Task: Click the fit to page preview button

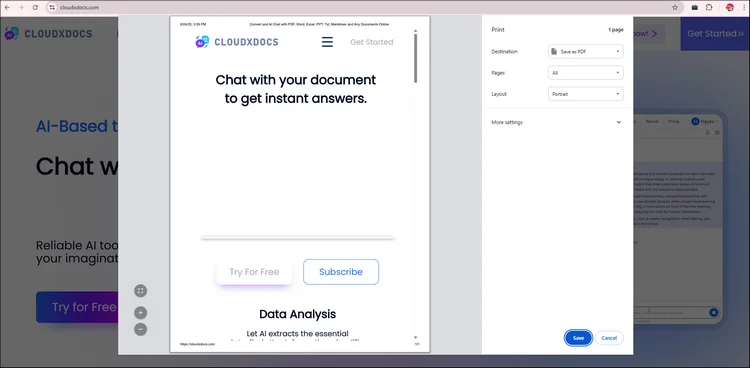Action: click(140, 290)
